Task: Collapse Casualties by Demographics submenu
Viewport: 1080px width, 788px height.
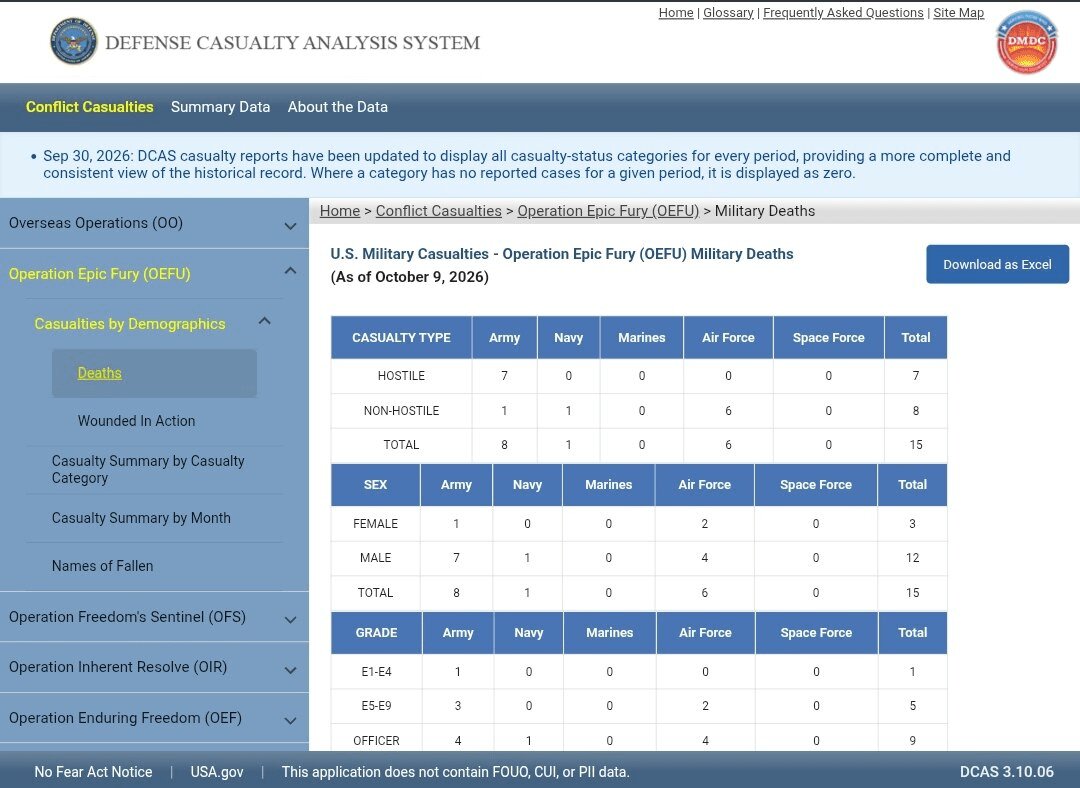Action: 264,321
